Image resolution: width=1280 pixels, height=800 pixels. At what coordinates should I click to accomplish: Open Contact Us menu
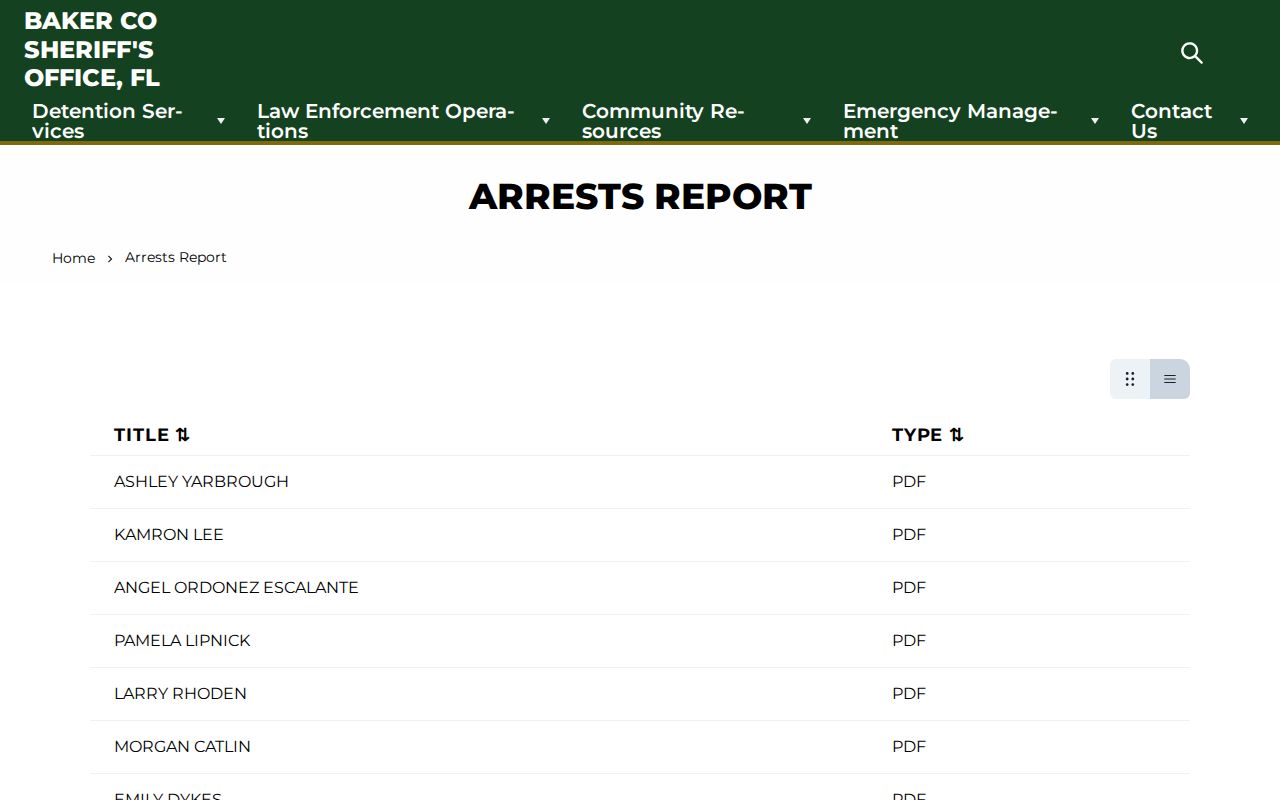point(1171,121)
